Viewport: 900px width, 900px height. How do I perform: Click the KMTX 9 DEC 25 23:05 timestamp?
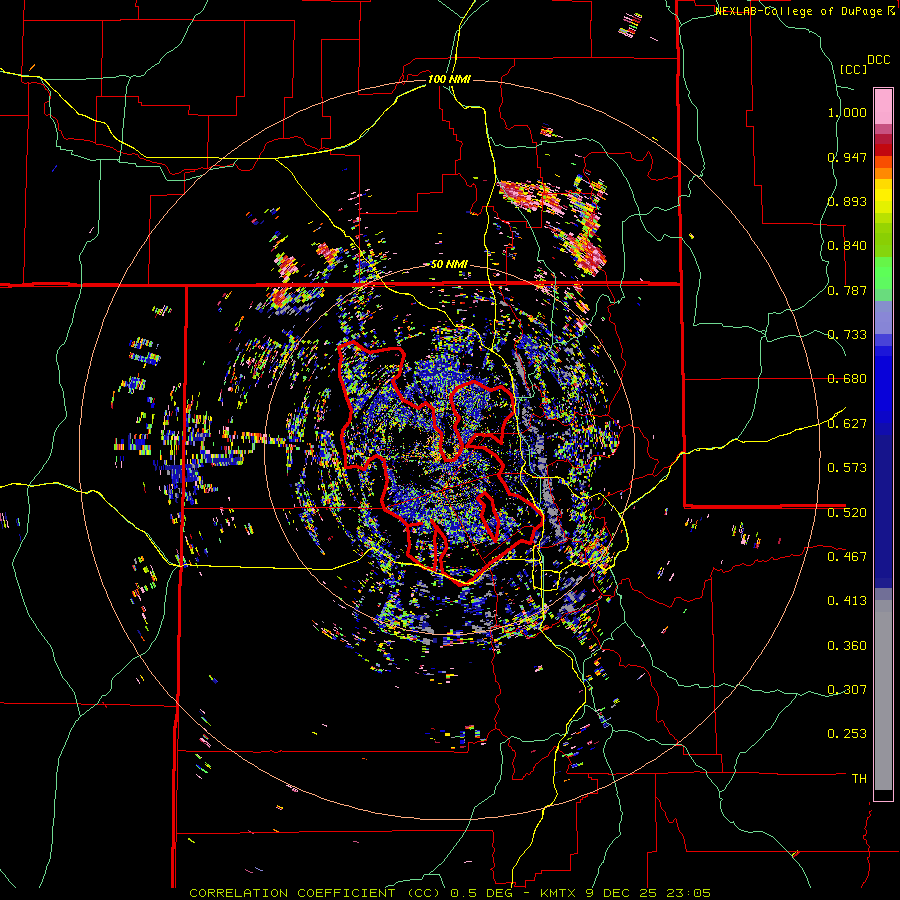(x=625, y=893)
